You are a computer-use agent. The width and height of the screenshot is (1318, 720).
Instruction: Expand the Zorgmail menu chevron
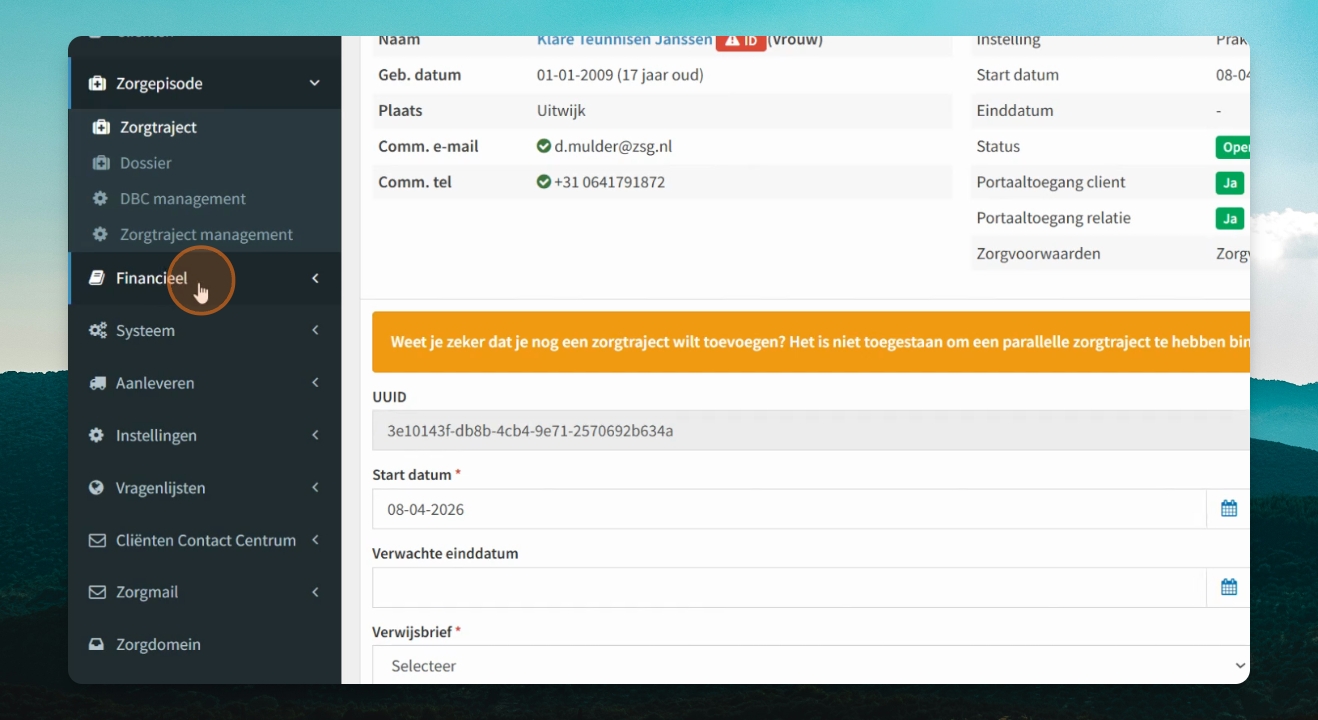point(315,592)
